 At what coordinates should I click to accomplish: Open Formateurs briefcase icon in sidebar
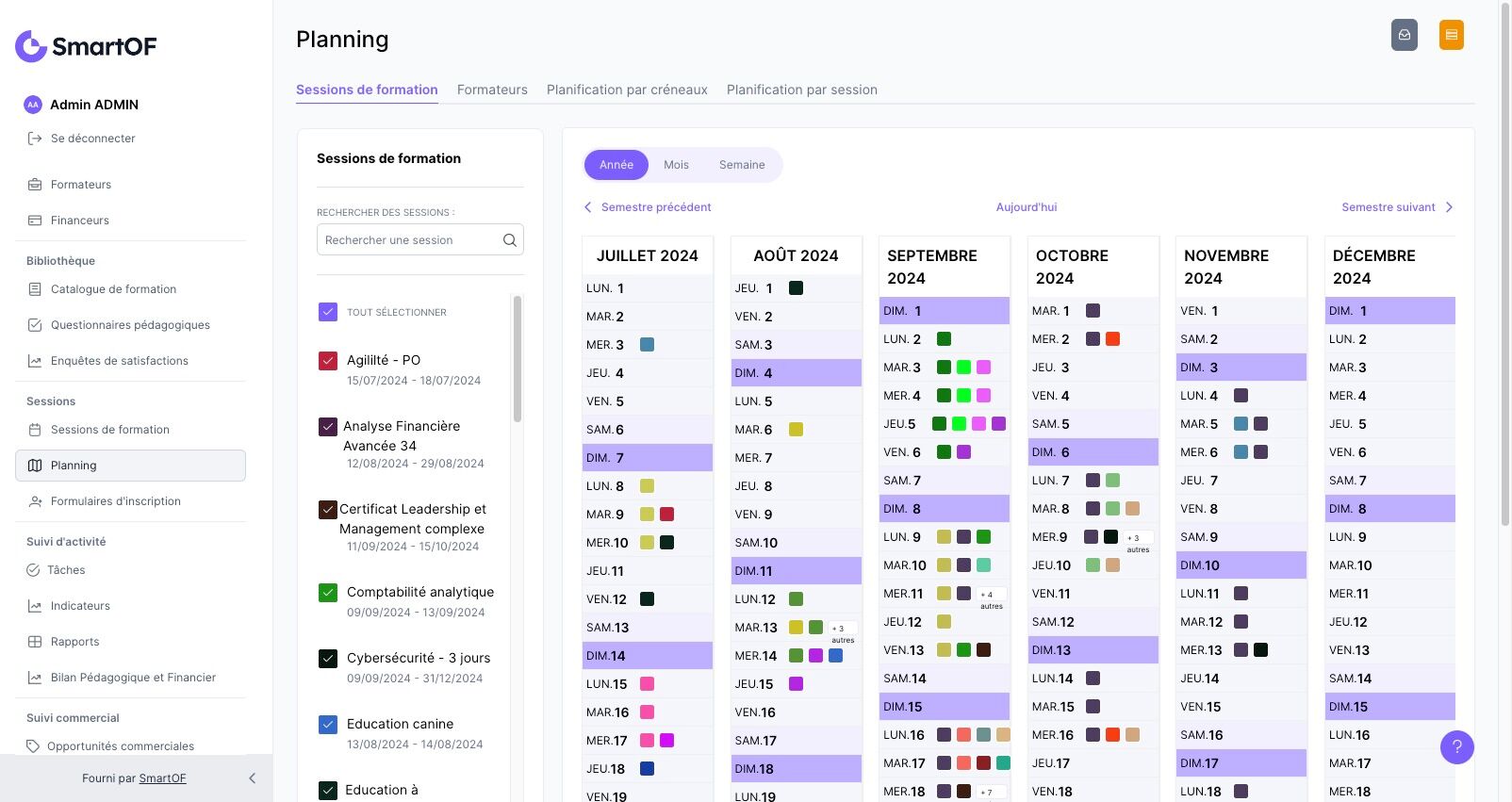point(35,185)
